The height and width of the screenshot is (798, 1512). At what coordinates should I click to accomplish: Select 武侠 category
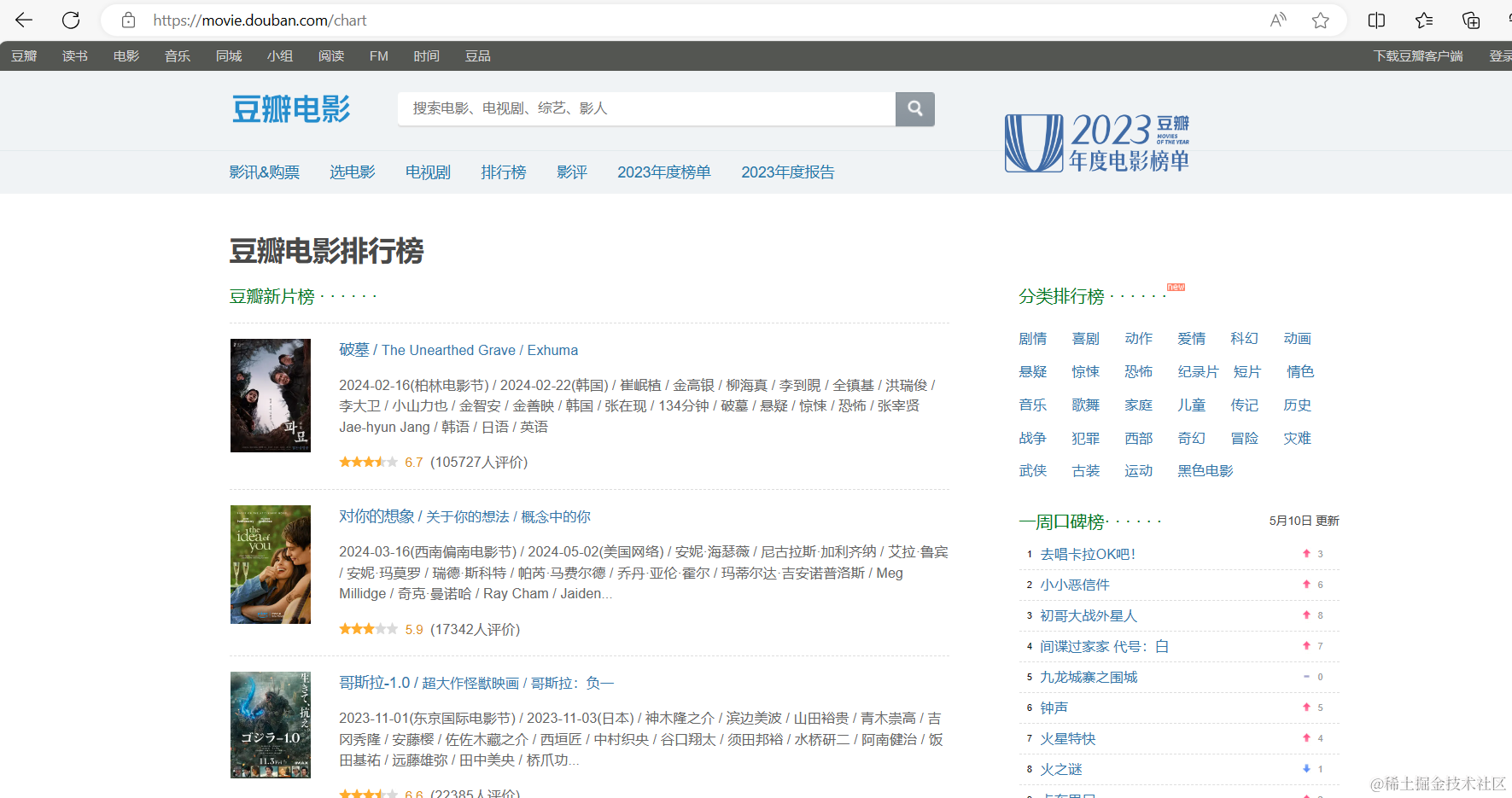(1033, 471)
